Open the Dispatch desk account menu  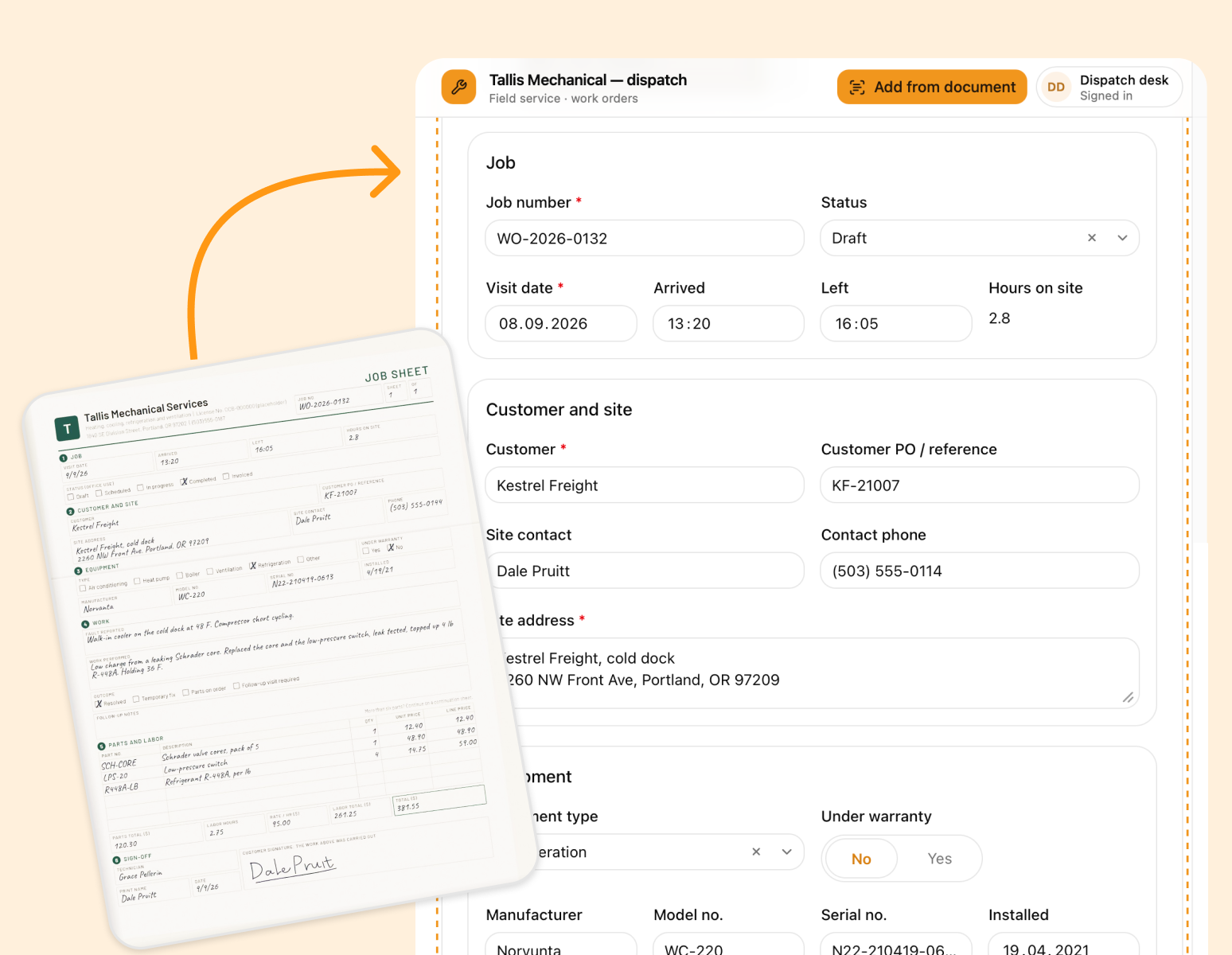pos(1109,87)
